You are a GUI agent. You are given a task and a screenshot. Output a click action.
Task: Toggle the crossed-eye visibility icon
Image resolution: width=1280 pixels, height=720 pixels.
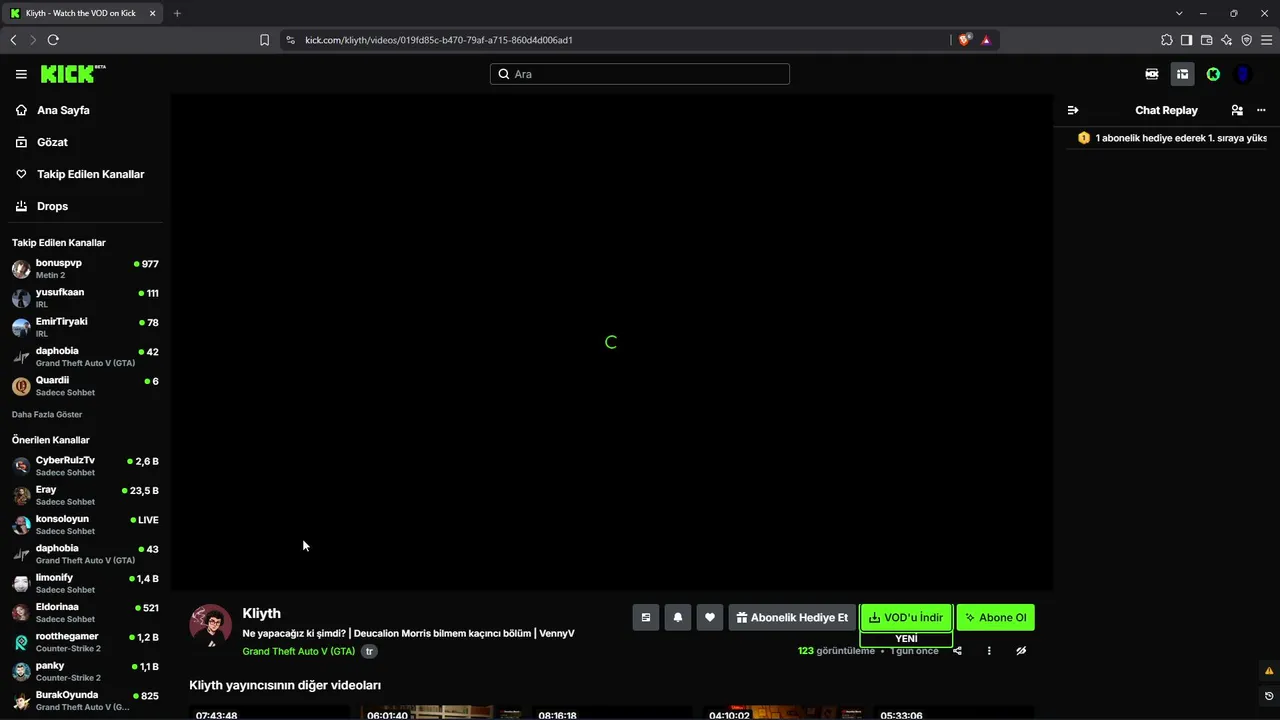pos(1021,651)
